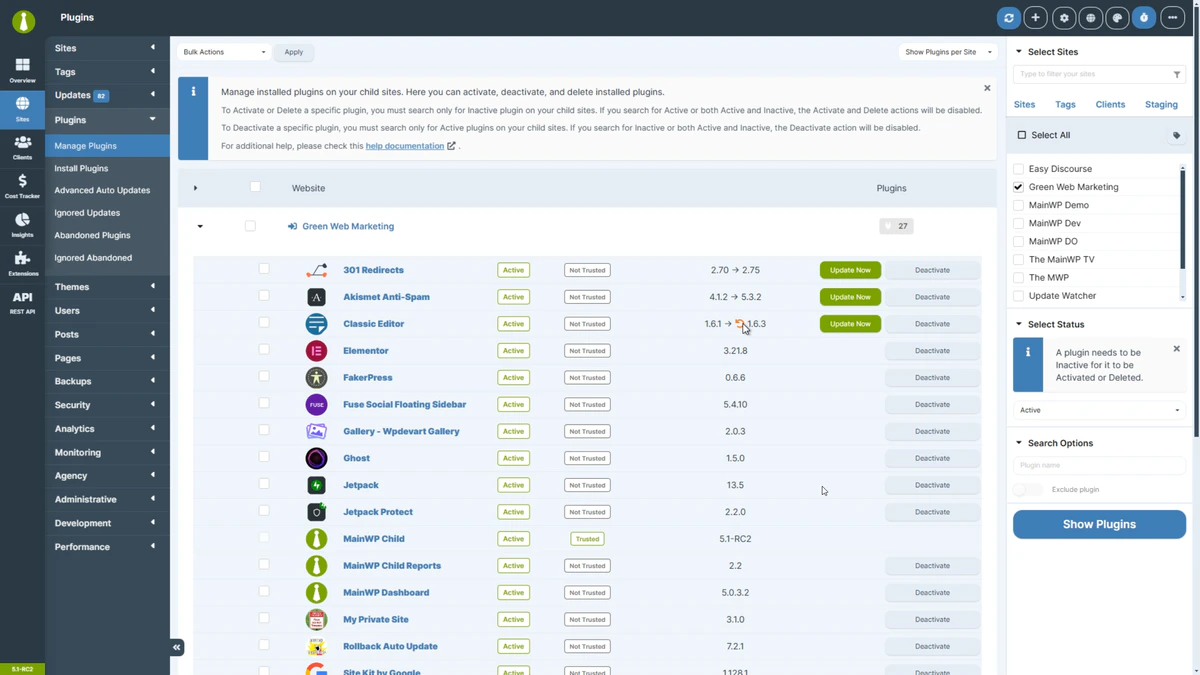Click the MainWP logo at top left
The height and width of the screenshot is (675, 1200).
(23, 20)
